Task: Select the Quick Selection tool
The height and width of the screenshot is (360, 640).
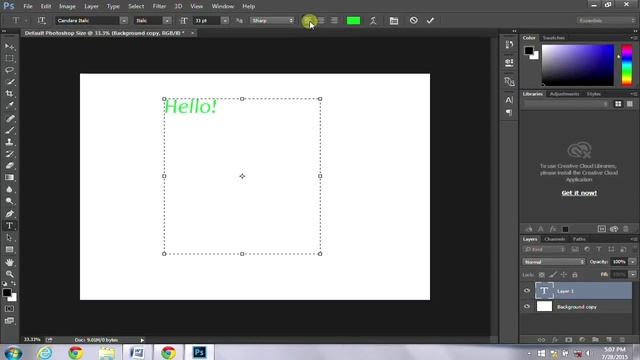Action: pyautogui.click(x=9, y=82)
